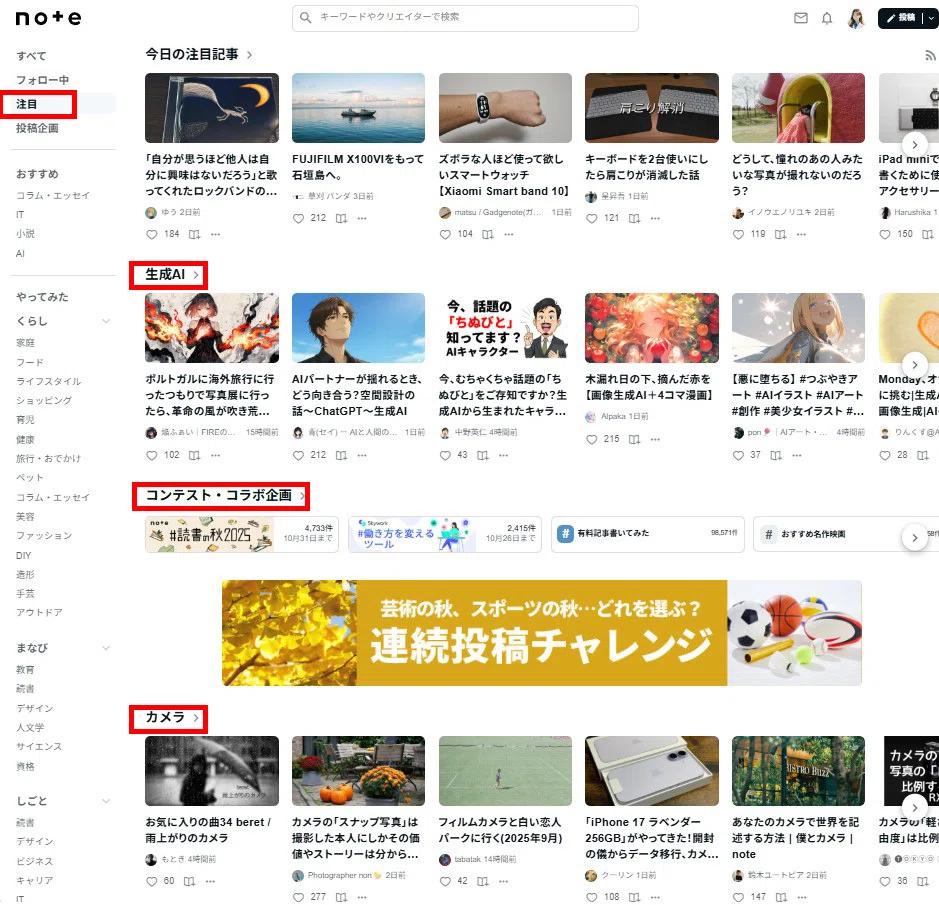
Task: Open the note logo home link
Action: click(48, 18)
